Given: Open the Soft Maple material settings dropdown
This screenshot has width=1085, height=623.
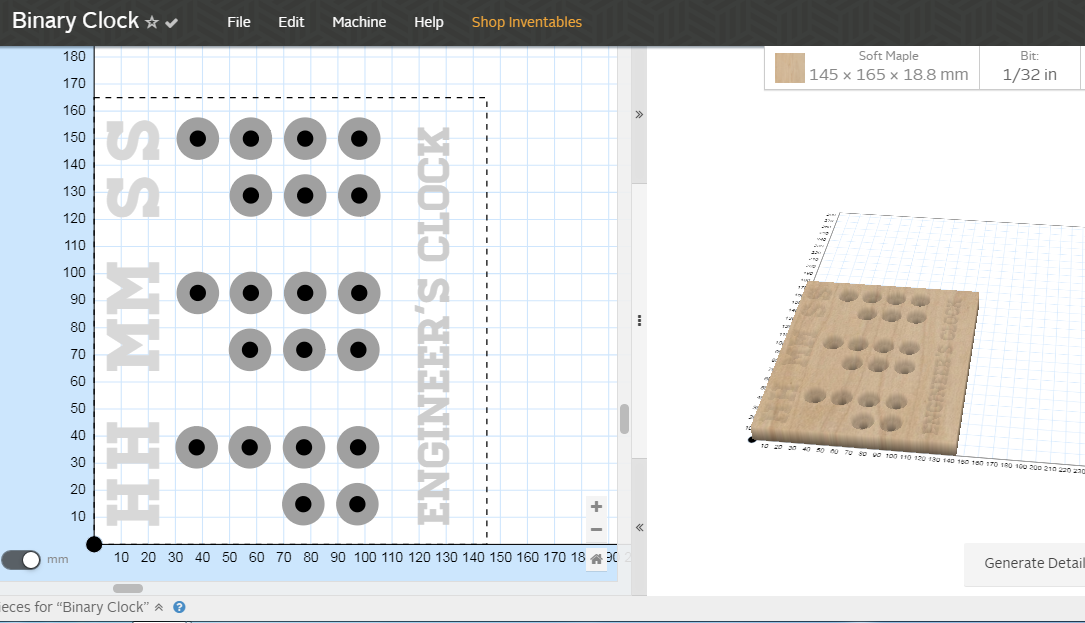Looking at the screenshot, I should tap(888, 67).
